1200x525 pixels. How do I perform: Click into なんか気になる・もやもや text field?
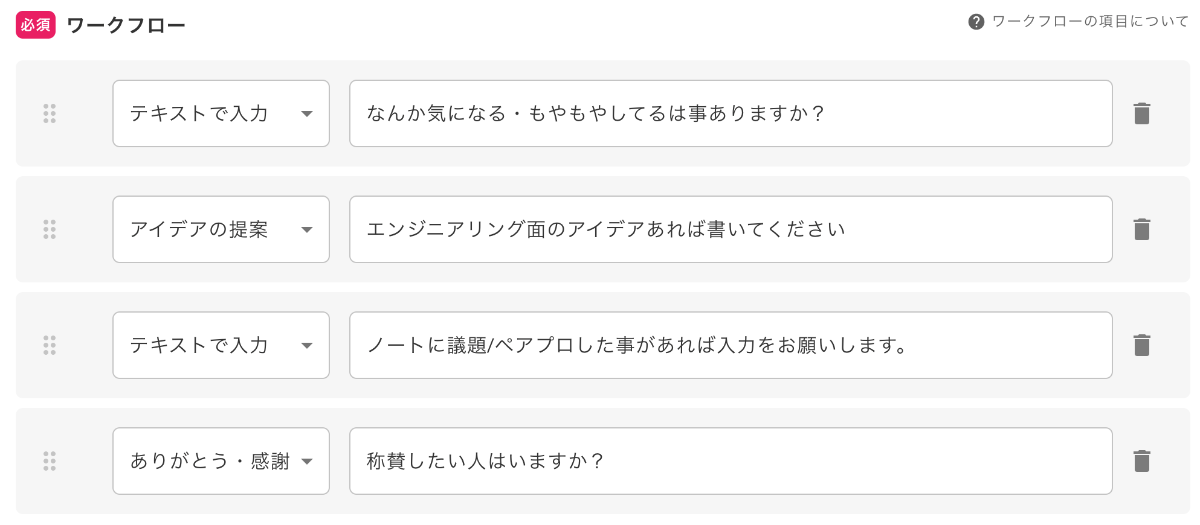pos(730,114)
